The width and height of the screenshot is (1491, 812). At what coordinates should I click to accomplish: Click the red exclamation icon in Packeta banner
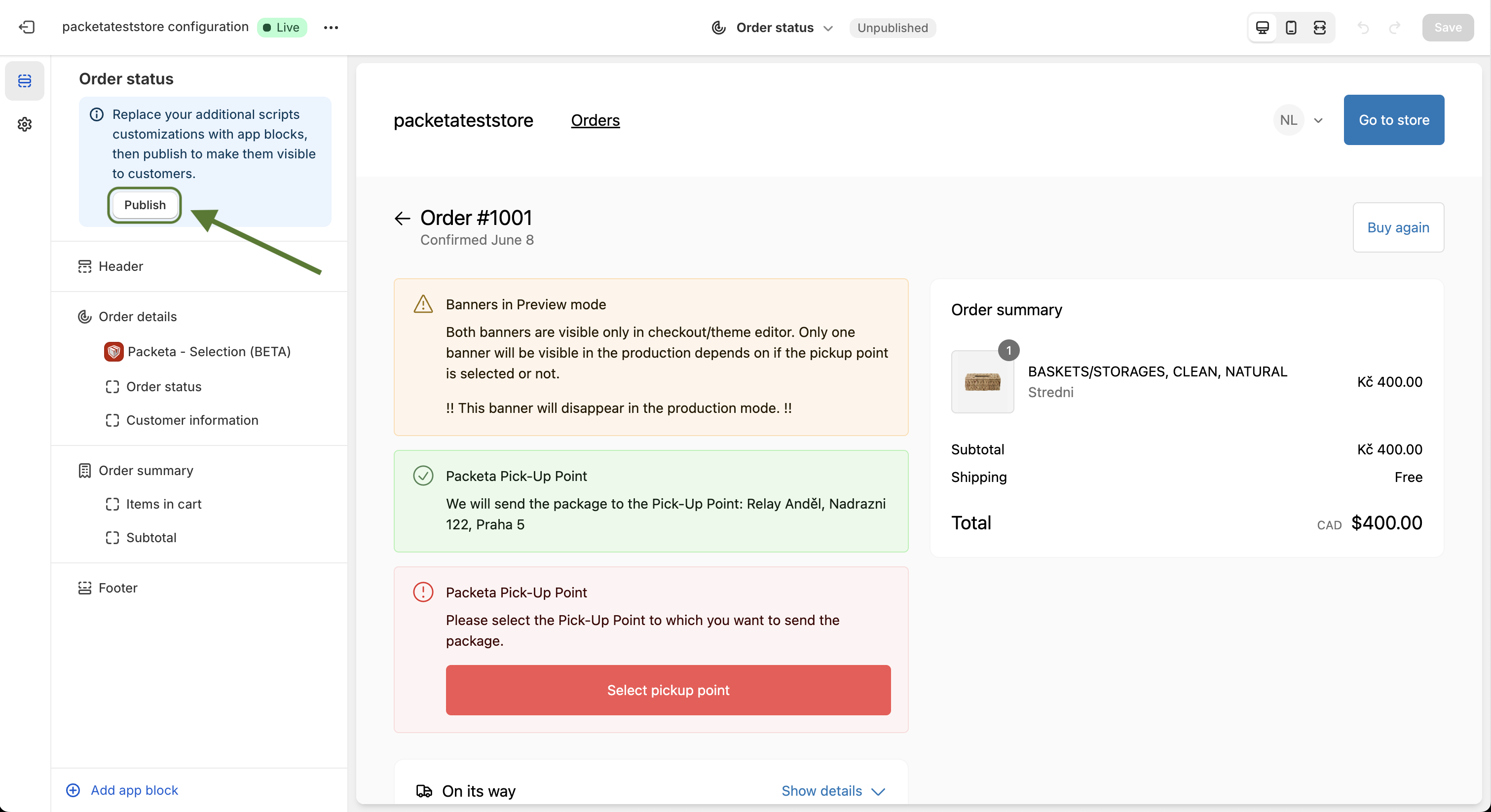point(423,592)
